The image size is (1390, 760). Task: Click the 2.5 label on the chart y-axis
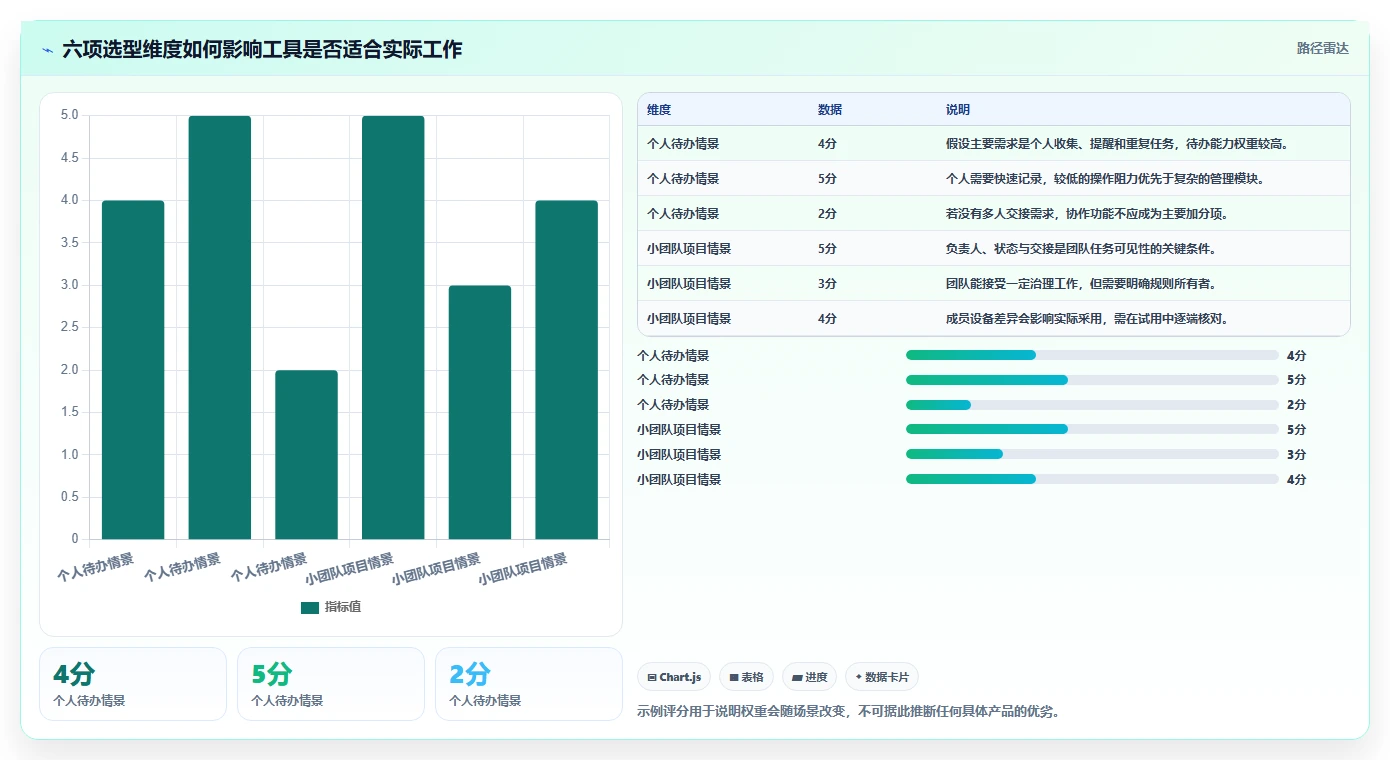[x=68, y=328]
